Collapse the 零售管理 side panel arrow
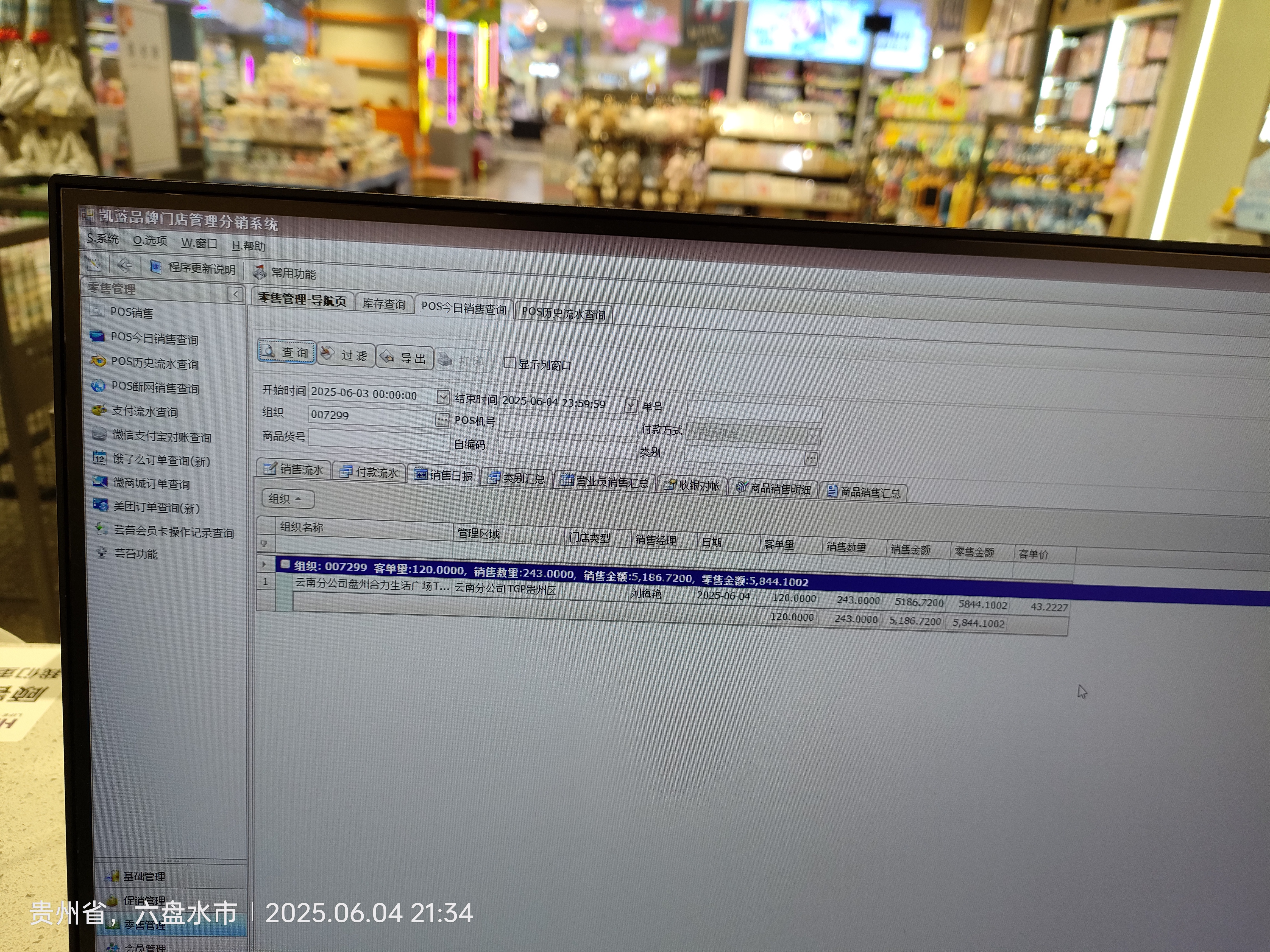Screen dimensions: 1270x952 coord(235,294)
